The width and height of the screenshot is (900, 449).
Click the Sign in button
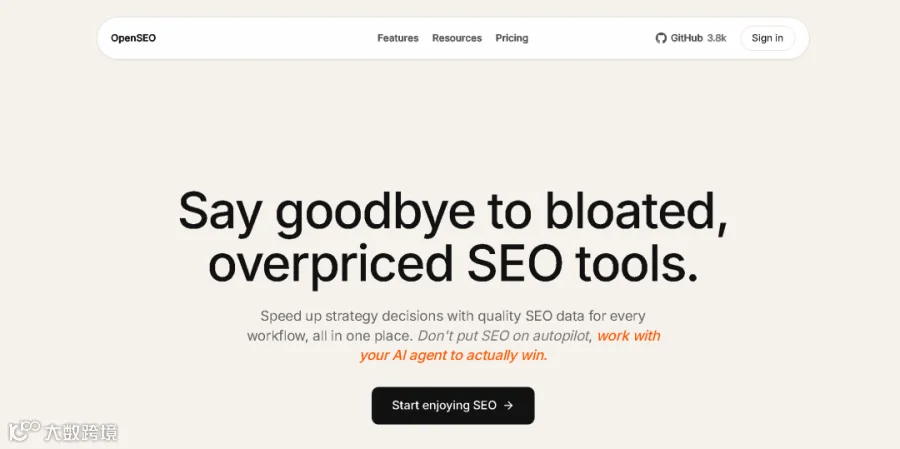point(767,38)
